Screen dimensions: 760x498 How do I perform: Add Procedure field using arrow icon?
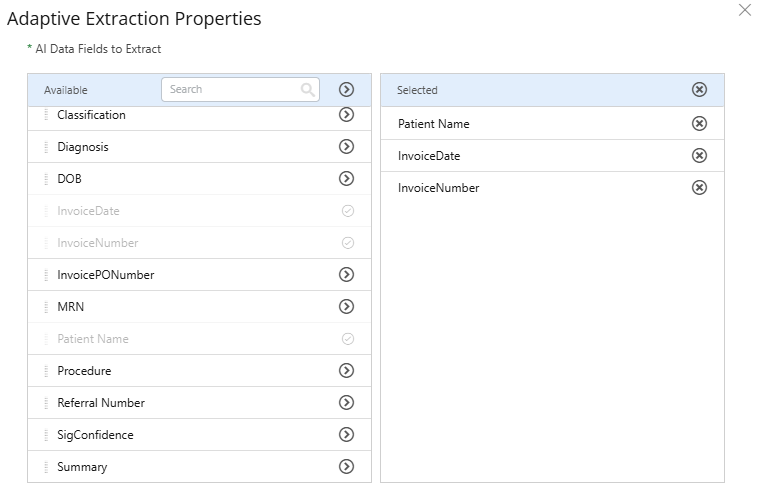347,371
